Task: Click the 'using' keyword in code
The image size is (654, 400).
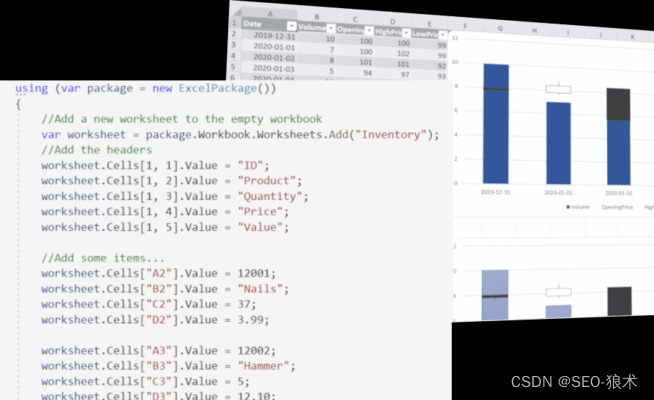Action: [32, 89]
